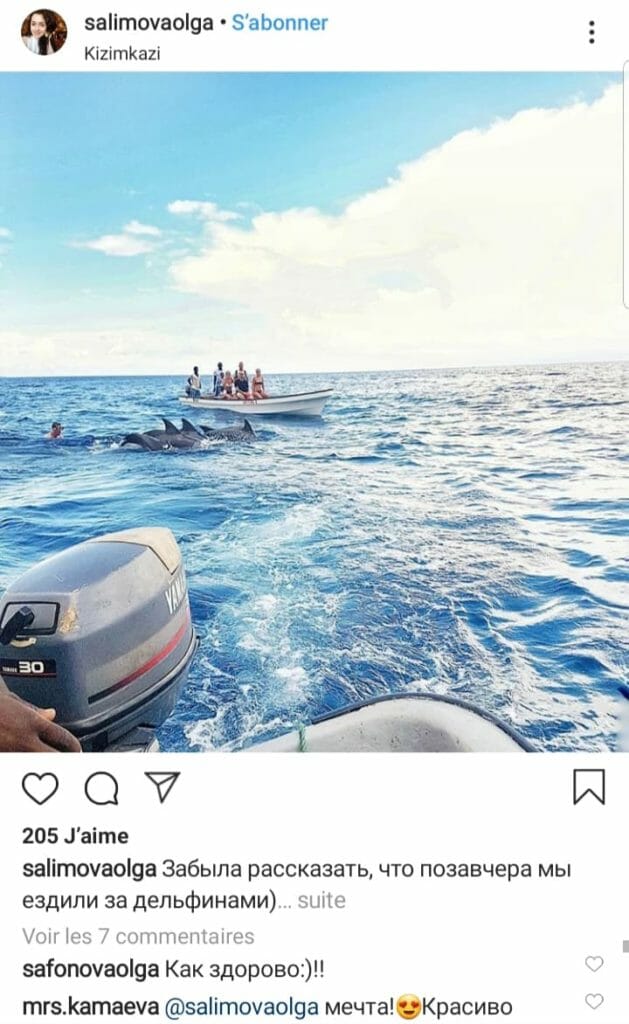Open the 205 J'aime likes list
Viewport: 629px width, 1024px height.
point(75,836)
